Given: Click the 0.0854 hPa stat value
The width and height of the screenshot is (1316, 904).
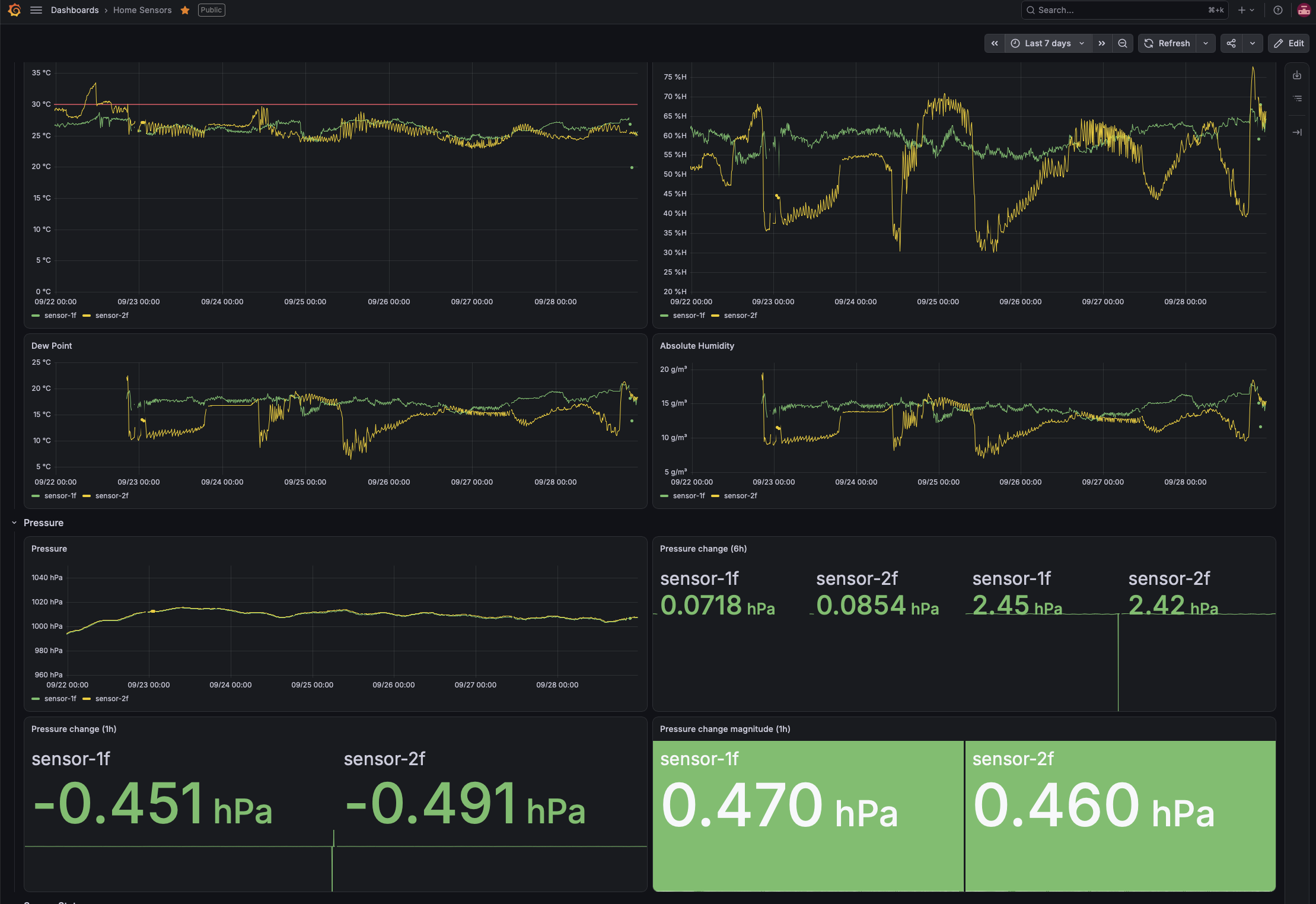Looking at the screenshot, I should (878, 606).
